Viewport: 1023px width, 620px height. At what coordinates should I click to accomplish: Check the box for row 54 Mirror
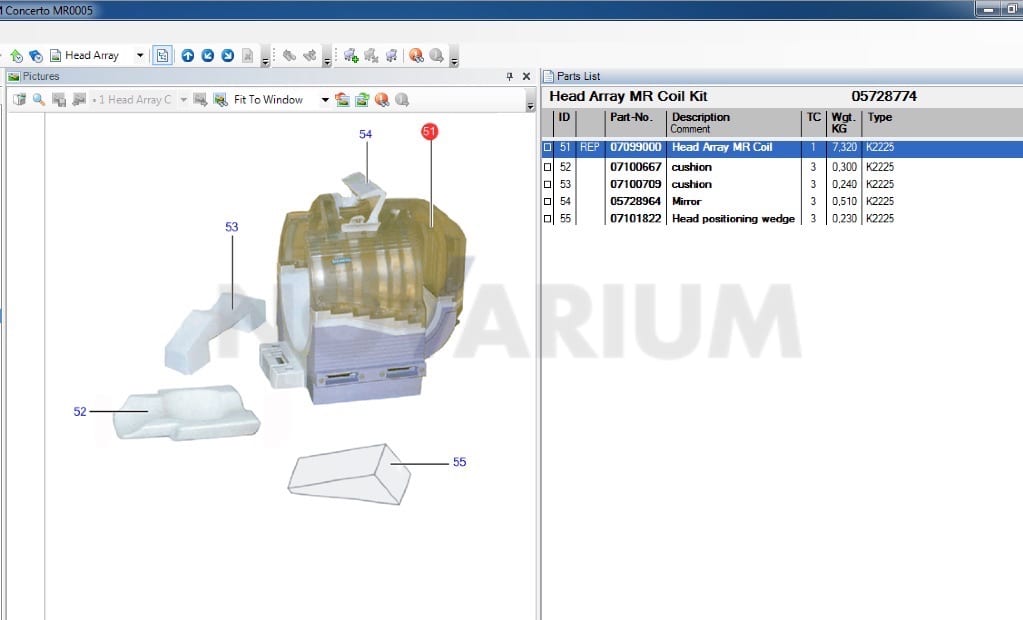[548, 202]
